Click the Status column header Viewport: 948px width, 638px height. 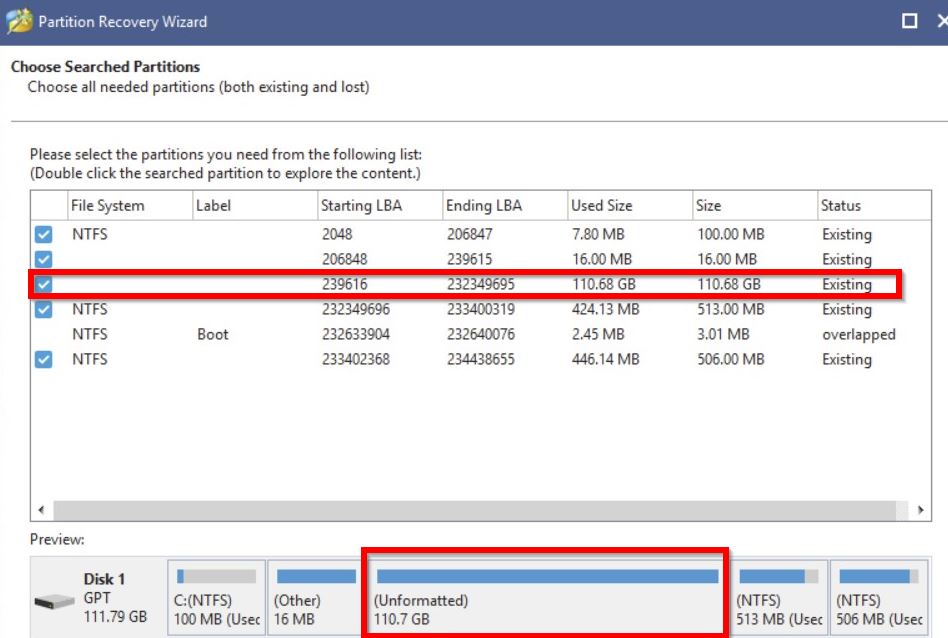coord(841,206)
